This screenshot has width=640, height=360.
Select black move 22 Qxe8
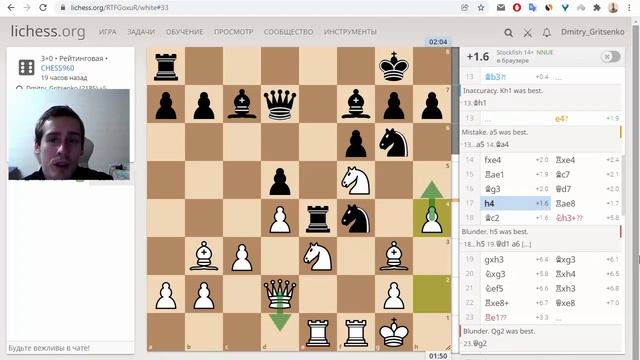pyautogui.click(x=587, y=303)
